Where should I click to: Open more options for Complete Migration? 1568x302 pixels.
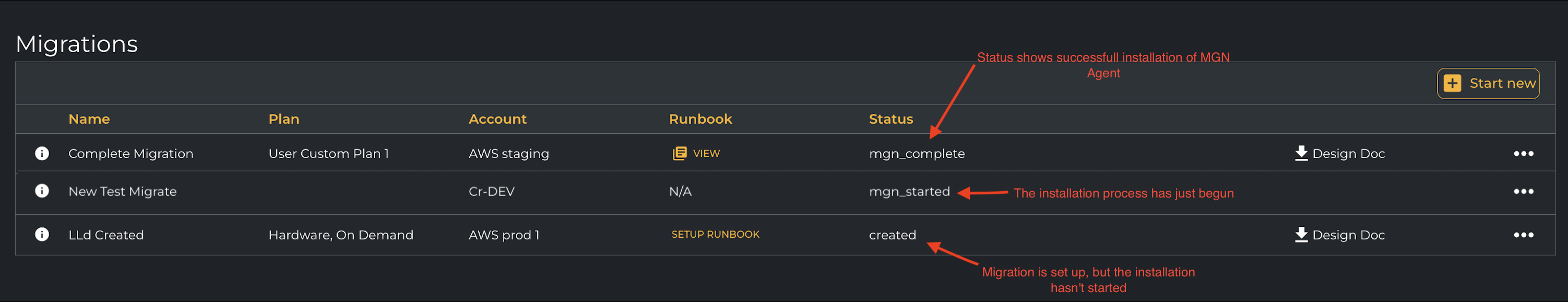[1523, 154]
